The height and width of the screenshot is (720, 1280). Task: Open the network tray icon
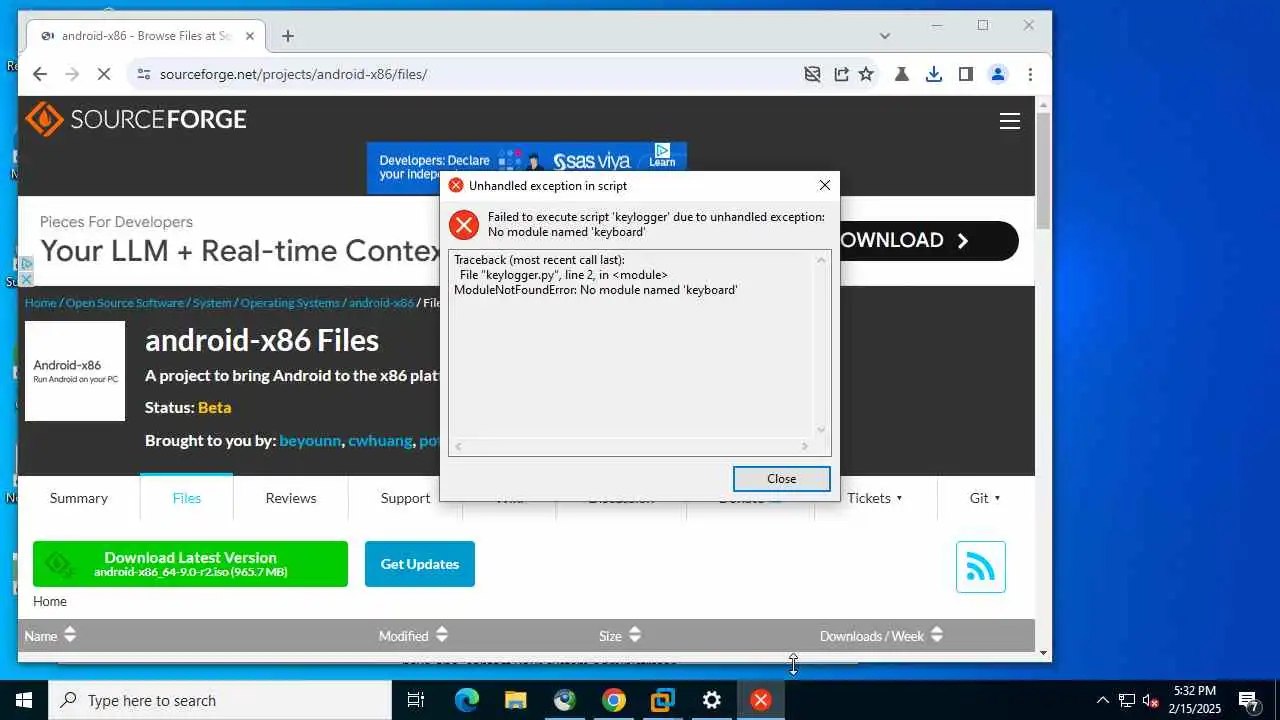tap(1127, 700)
